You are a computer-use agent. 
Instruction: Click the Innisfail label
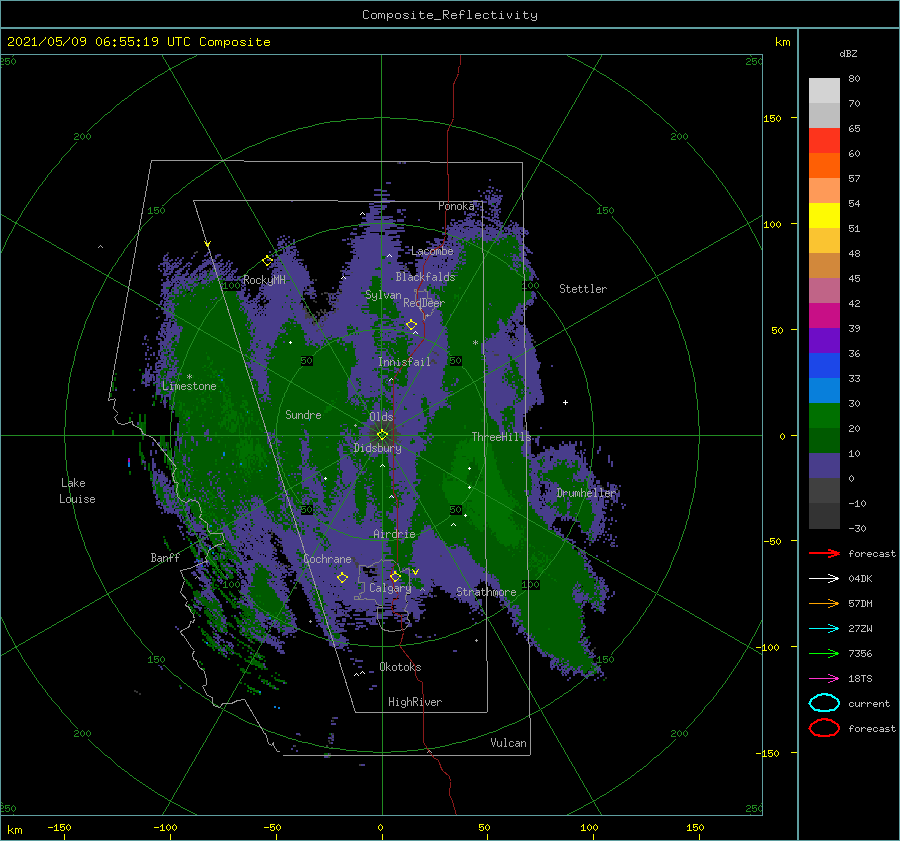pos(404,362)
